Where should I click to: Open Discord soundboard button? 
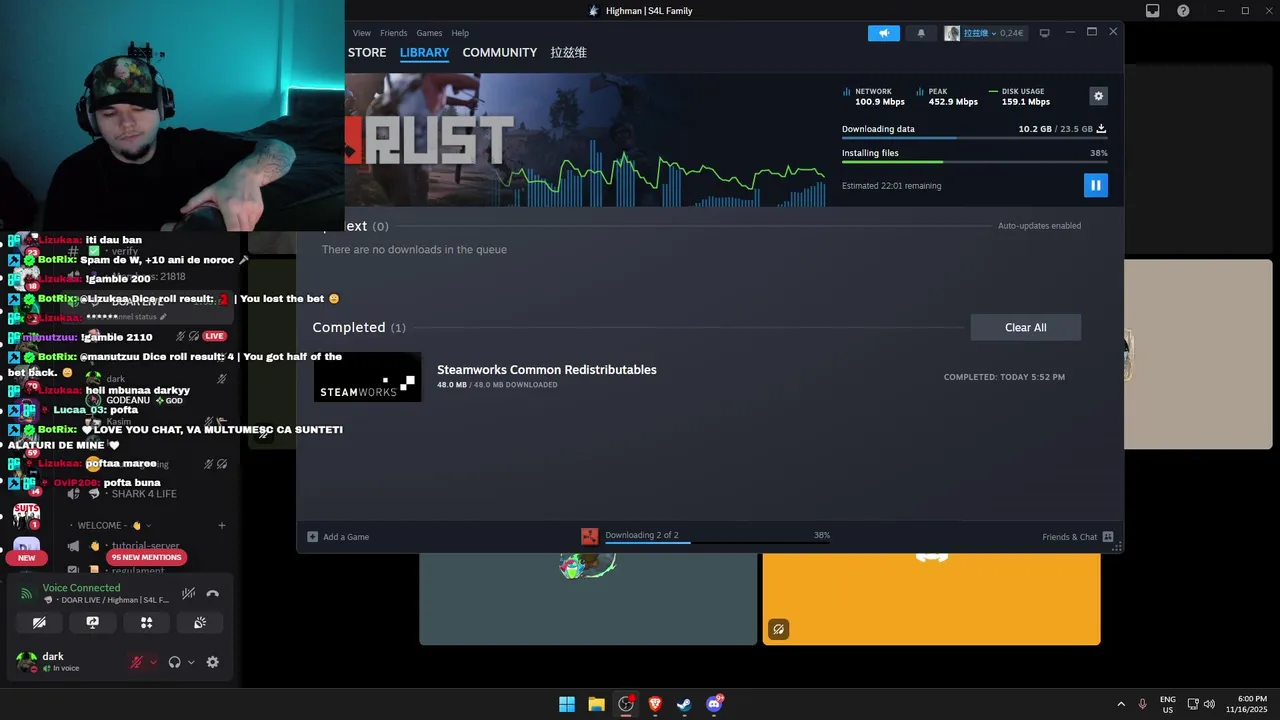200,622
